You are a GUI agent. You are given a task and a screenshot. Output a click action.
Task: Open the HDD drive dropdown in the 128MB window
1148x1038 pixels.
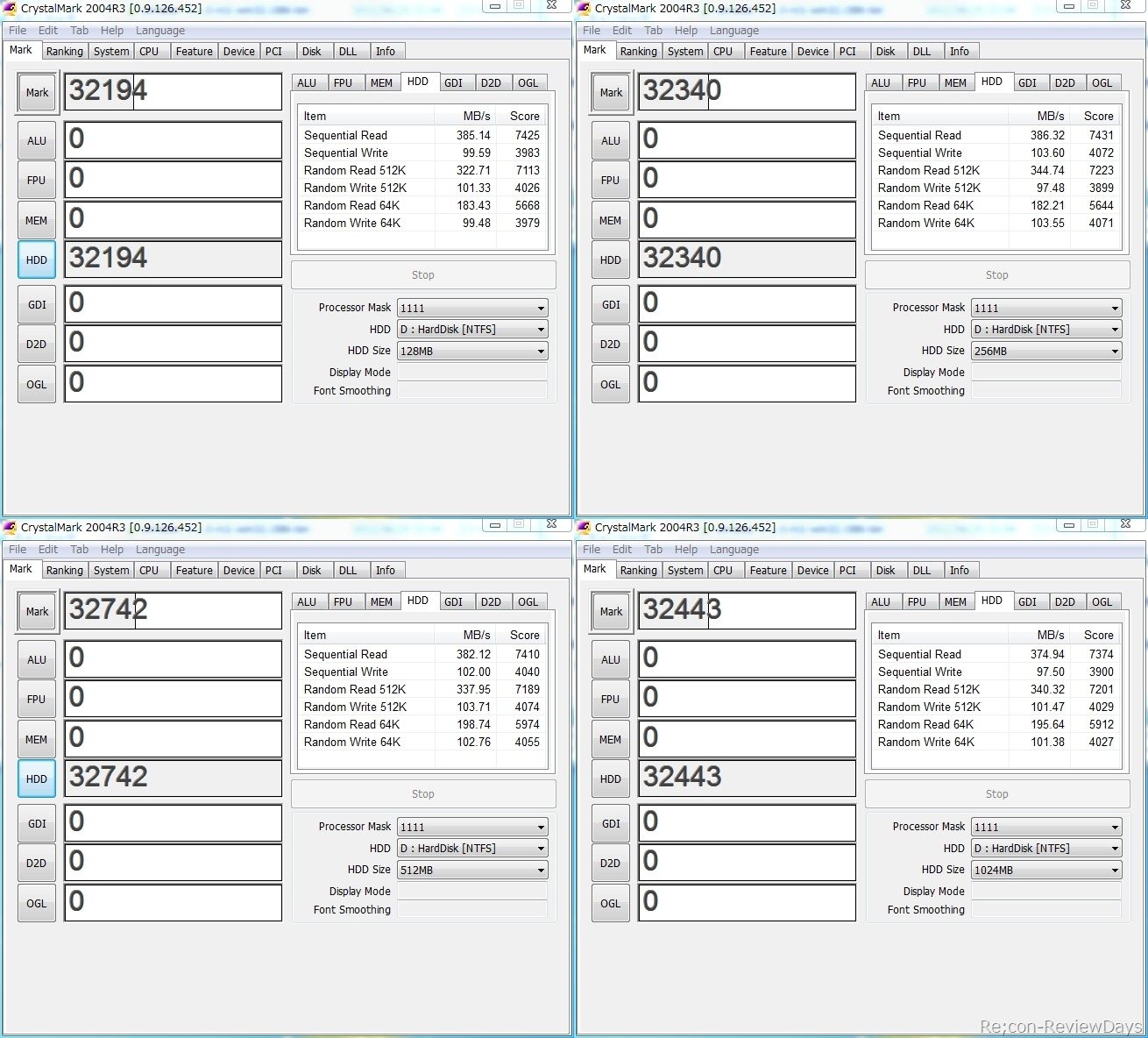(x=472, y=330)
